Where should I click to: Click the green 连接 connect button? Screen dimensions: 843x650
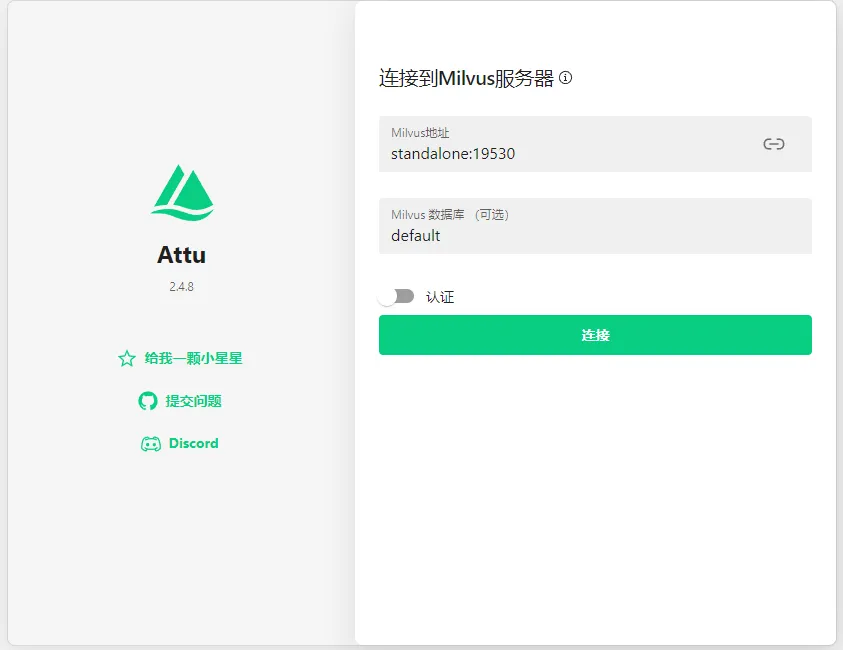click(x=595, y=335)
